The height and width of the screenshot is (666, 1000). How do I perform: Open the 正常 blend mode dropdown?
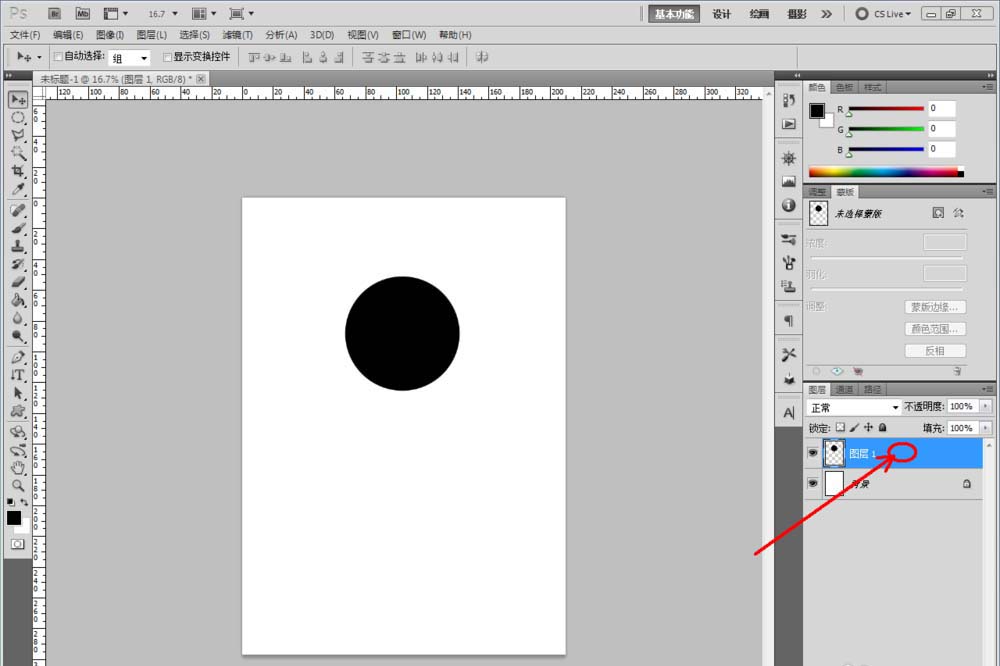pyautogui.click(x=854, y=408)
